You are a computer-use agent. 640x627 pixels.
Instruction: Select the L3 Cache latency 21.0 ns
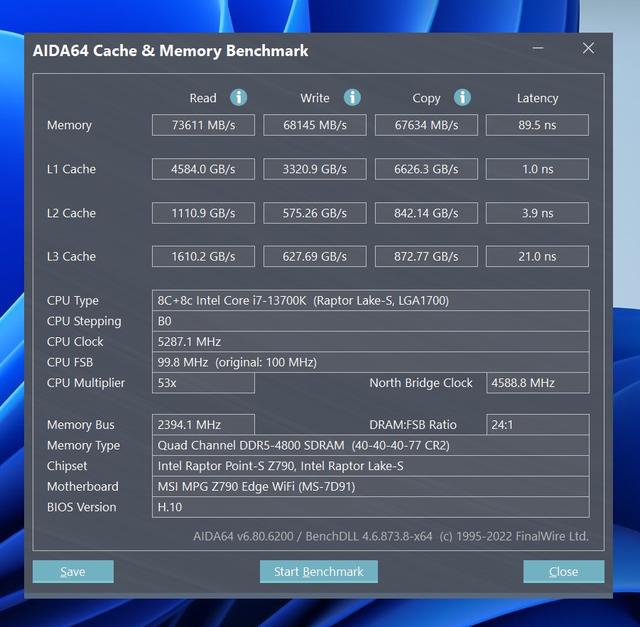[537, 256]
